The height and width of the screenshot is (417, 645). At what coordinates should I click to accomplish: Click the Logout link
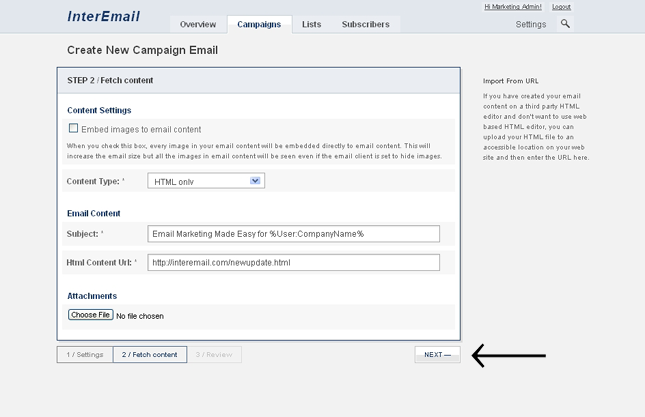click(x=561, y=7)
